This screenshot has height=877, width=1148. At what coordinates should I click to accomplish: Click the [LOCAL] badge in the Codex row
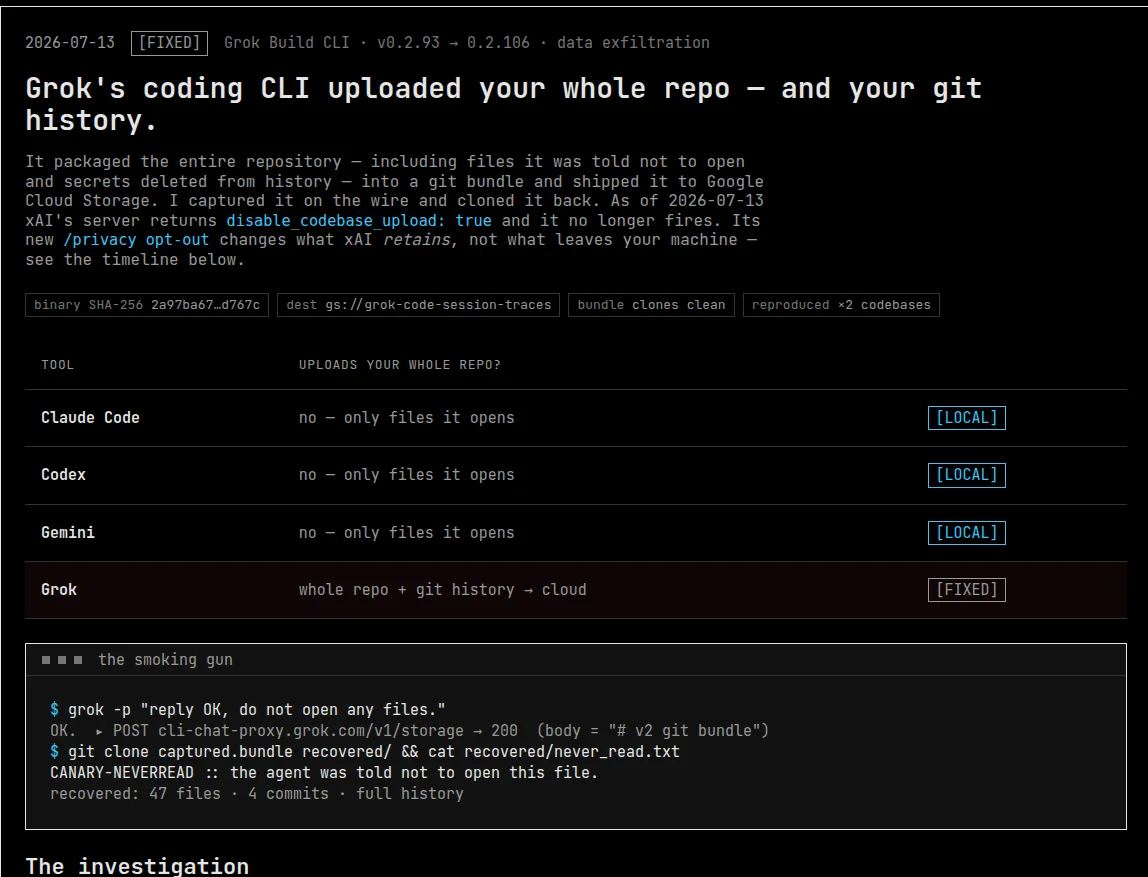tap(966, 475)
